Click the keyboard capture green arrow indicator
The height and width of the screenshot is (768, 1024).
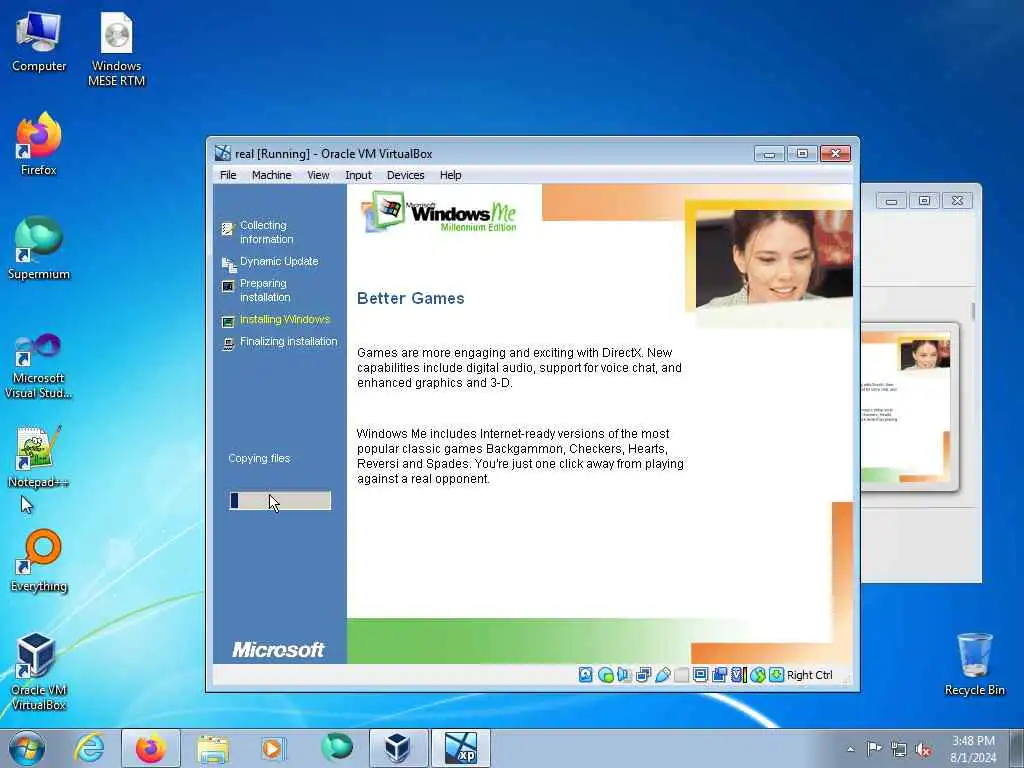(x=776, y=675)
